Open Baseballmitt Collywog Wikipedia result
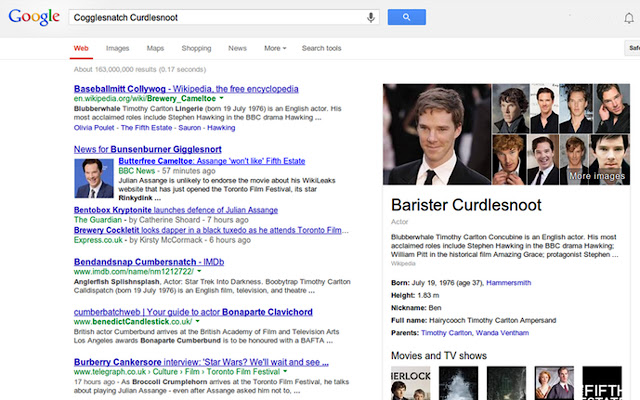Screen dimensions: 640x400 [186, 89]
